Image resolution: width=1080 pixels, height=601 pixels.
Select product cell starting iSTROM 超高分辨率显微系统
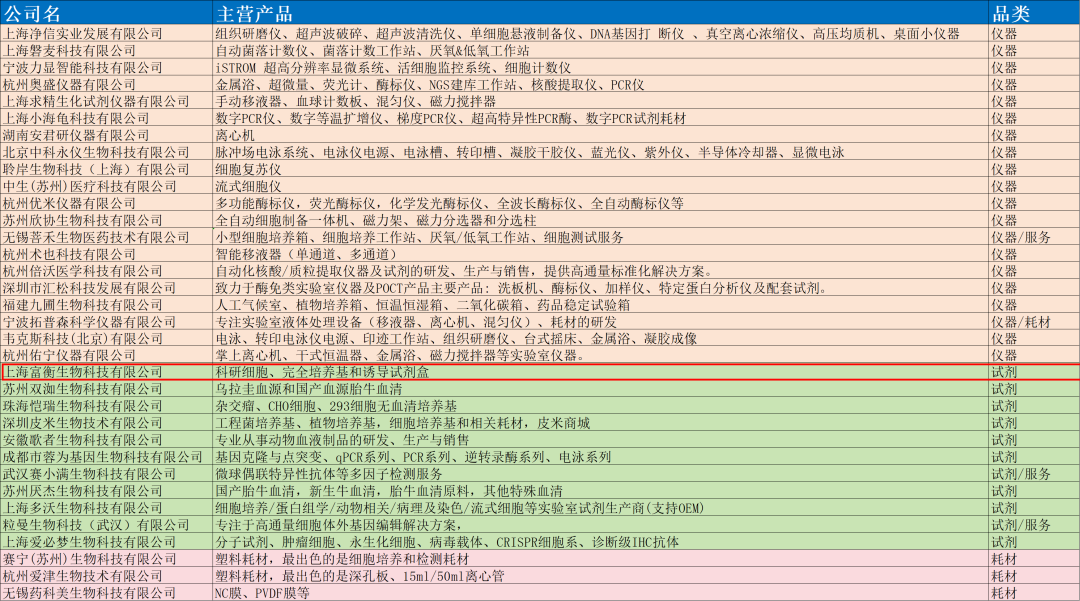pyautogui.click(x=601, y=67)
